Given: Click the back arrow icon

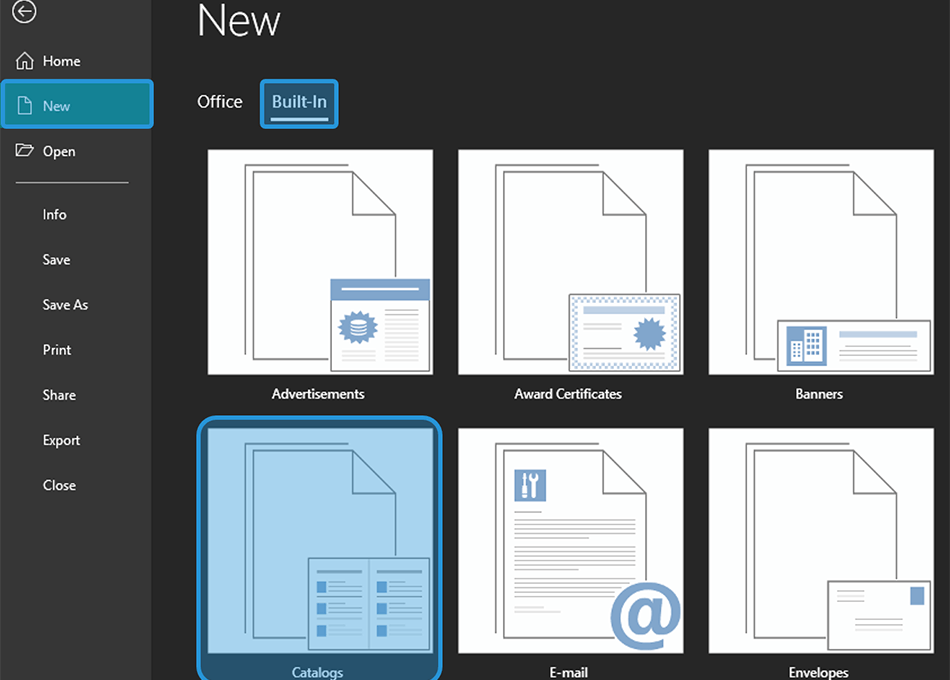Looking at the screenshot, I should point(24,11).
